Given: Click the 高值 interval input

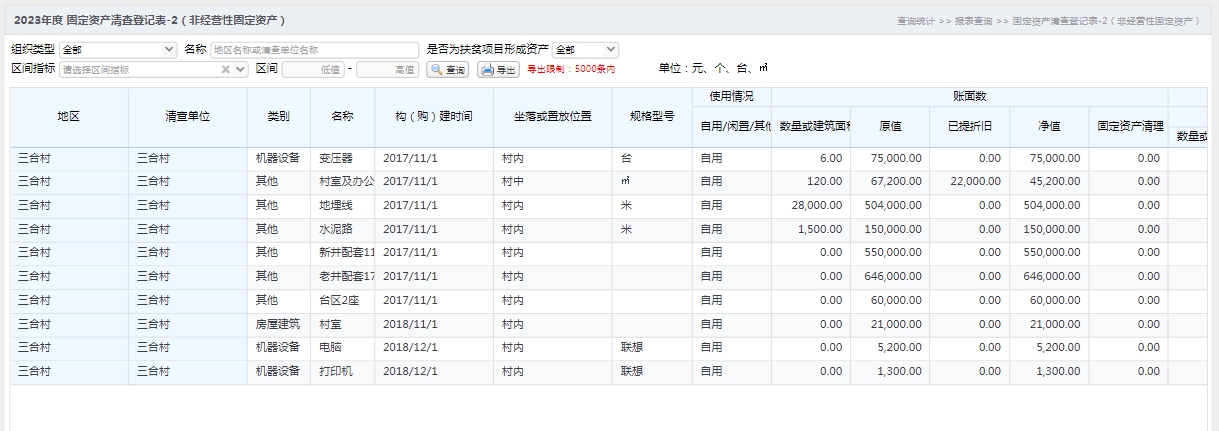Looking at the screenshot, I should [x=387, y=70].
